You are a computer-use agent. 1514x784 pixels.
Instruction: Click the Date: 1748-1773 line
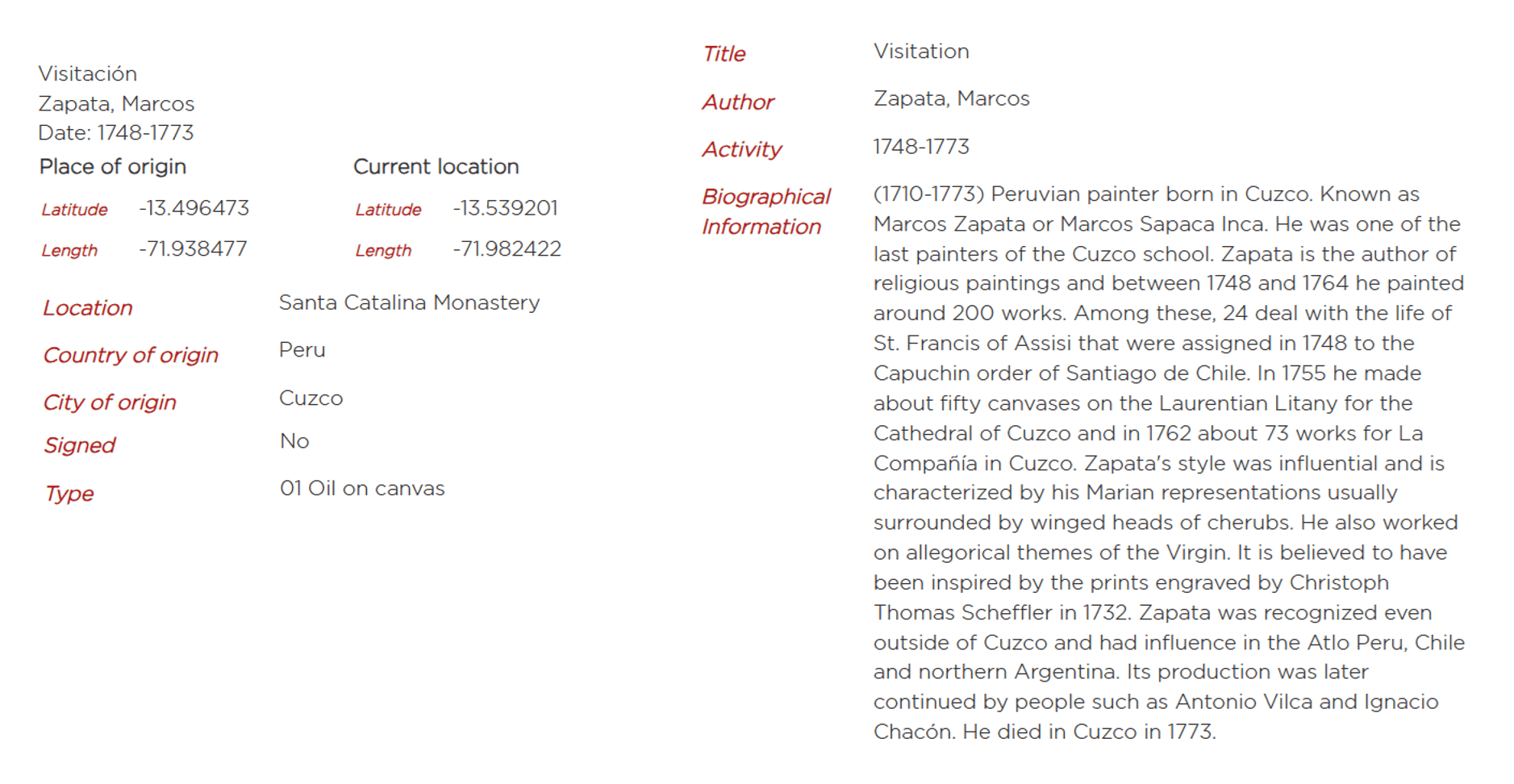(116, 133)
